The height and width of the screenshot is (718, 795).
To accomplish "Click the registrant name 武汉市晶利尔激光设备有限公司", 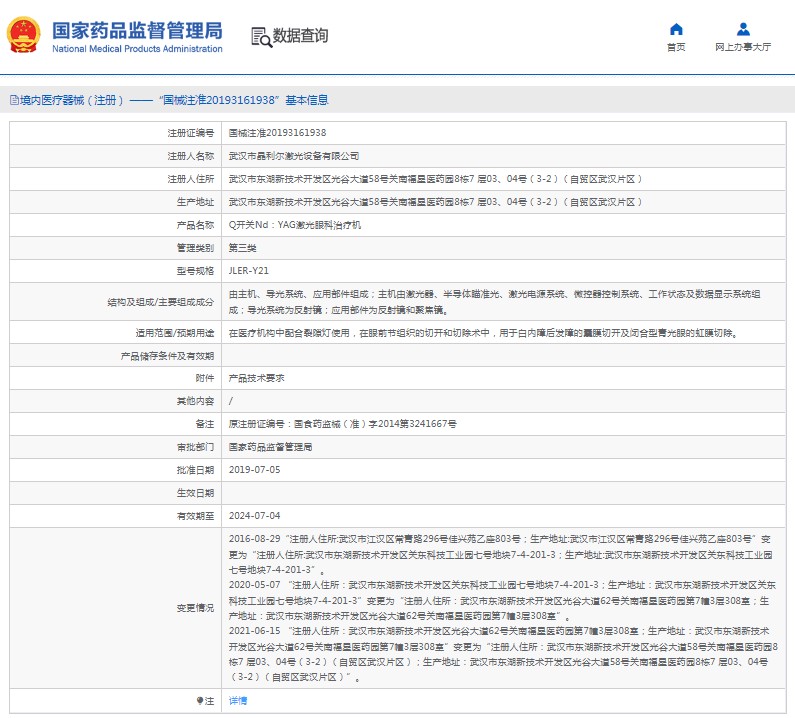I will pyautogui.click(x=293, y=156).
